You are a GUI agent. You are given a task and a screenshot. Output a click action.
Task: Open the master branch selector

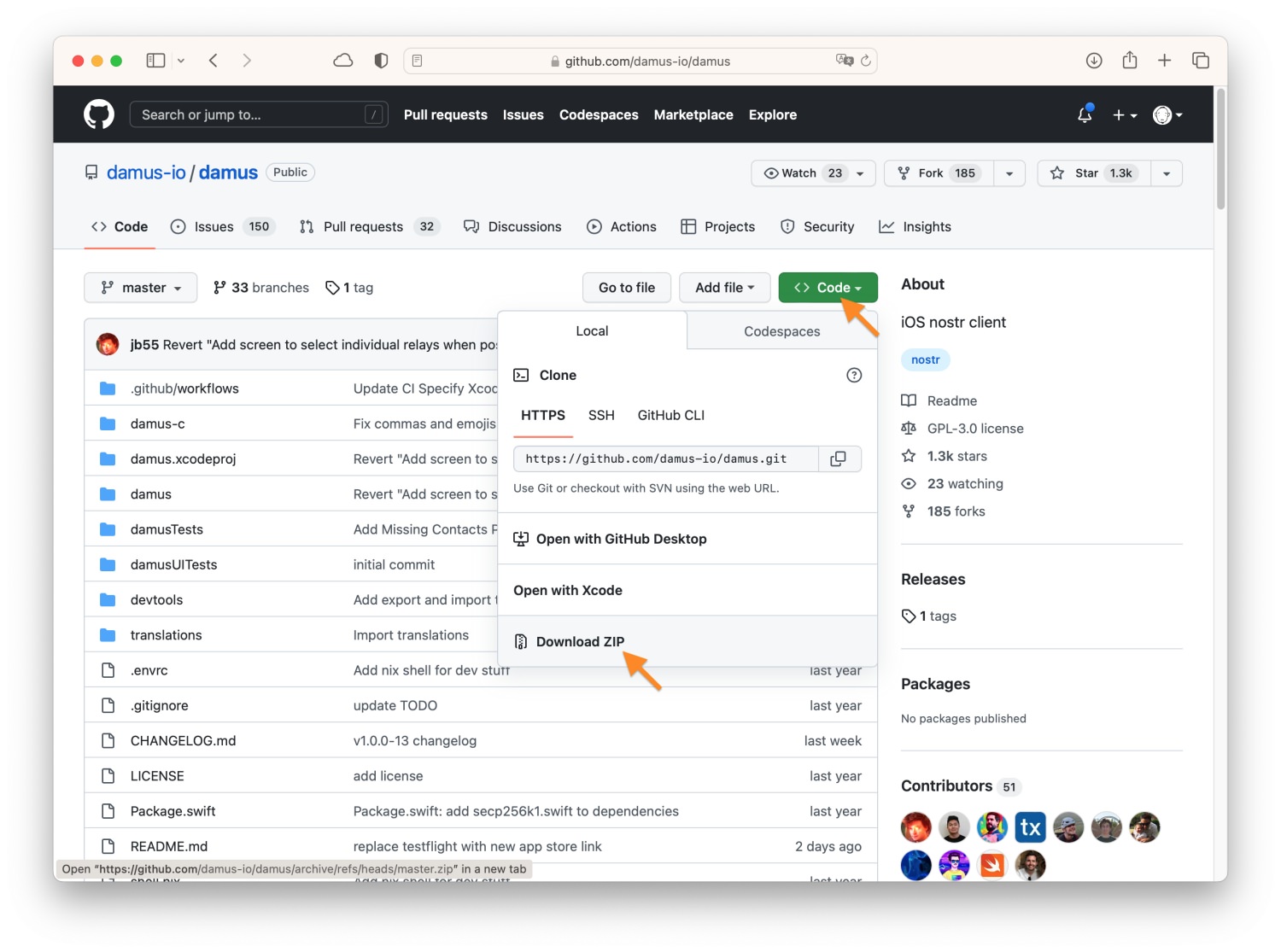tap(141, 288)
